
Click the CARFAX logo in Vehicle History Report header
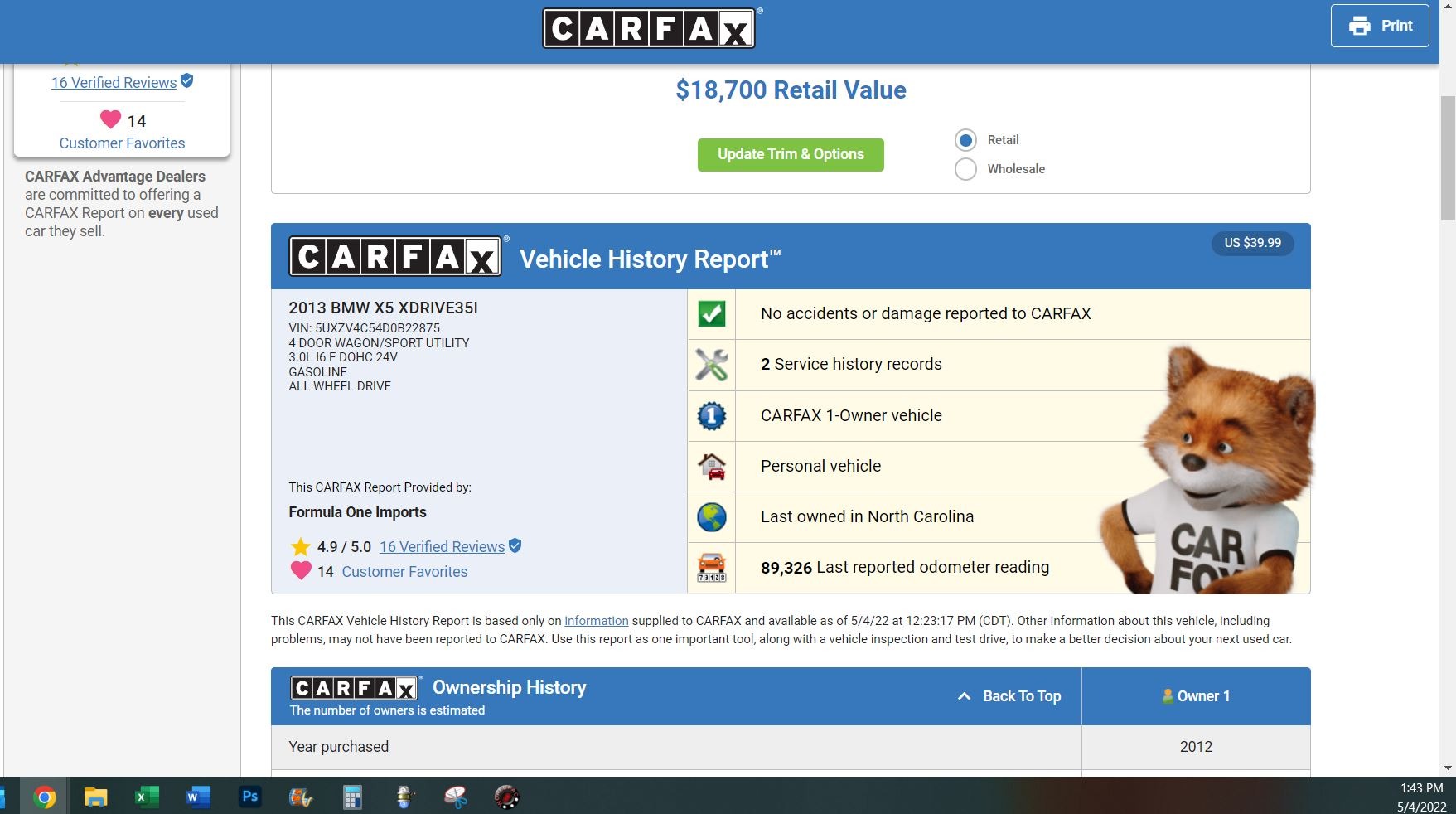coord(395,256)
